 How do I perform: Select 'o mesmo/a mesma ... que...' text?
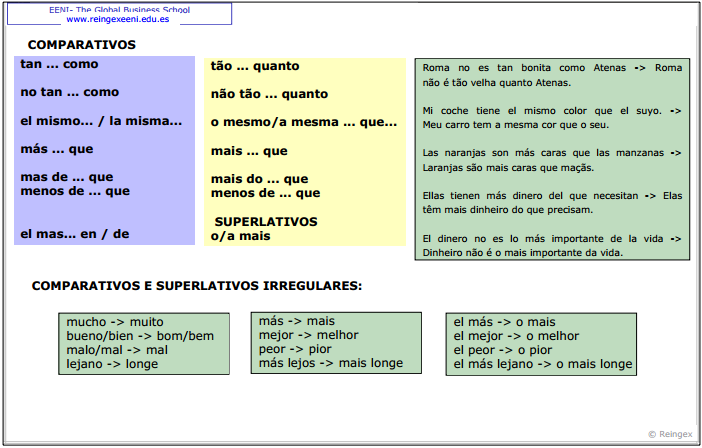coord(303,122)
